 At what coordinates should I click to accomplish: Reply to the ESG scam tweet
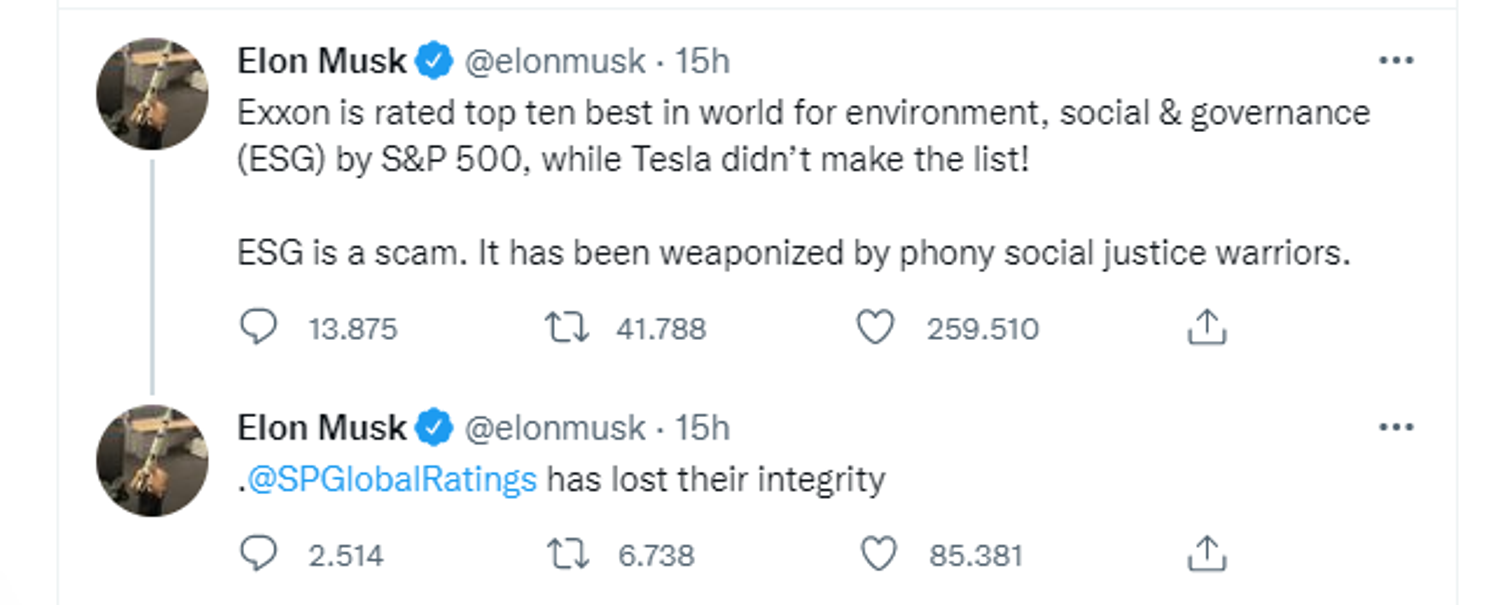(258, 327)
